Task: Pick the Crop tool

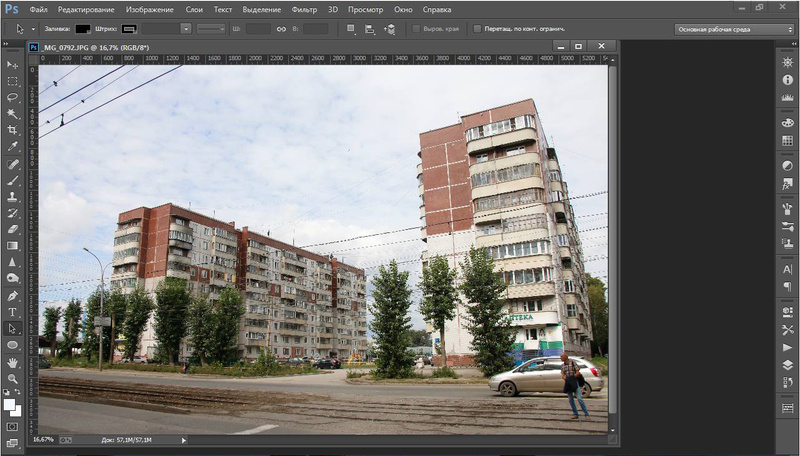Action: point(13,130)
